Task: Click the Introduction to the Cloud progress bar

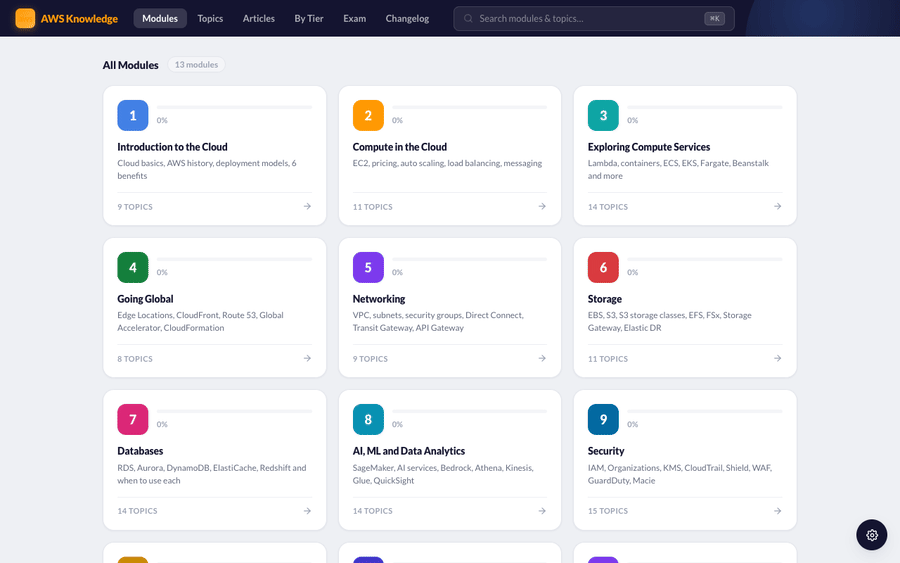Action: pyautogui.click(x=234, y=107)
